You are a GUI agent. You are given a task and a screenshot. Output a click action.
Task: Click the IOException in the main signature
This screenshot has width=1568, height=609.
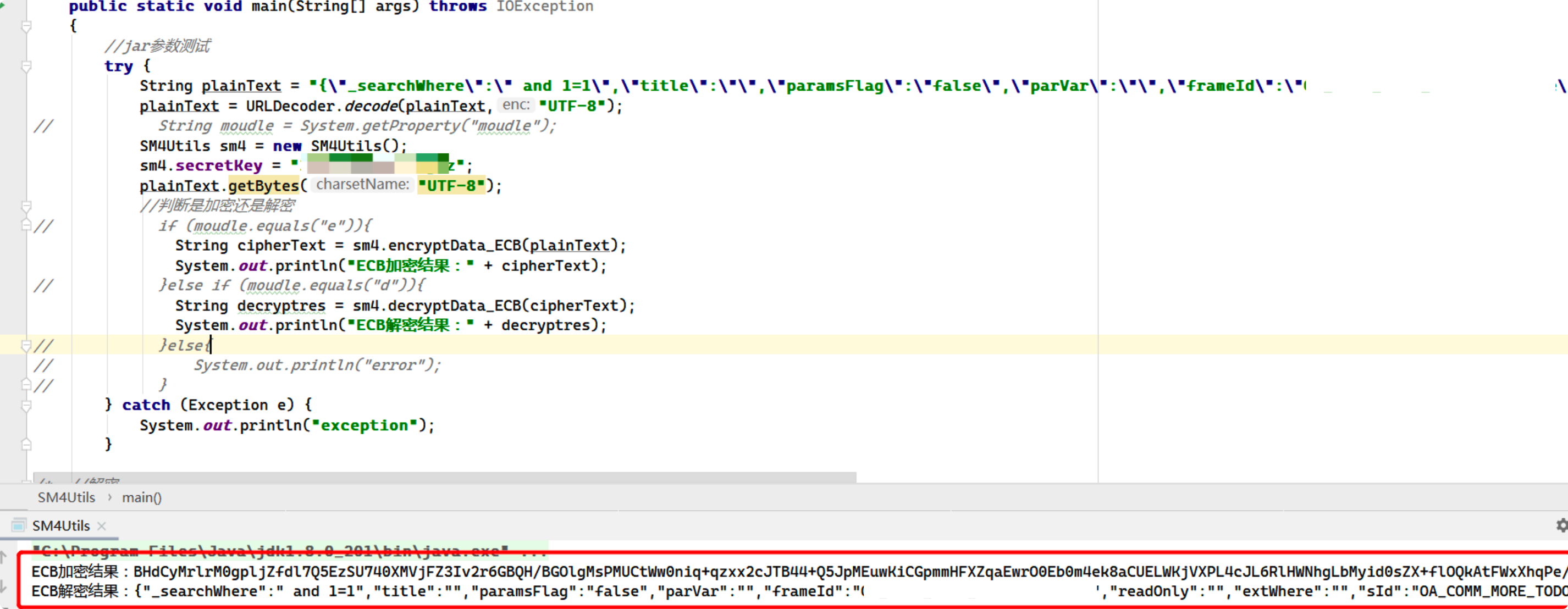click(x=545, y=7)
